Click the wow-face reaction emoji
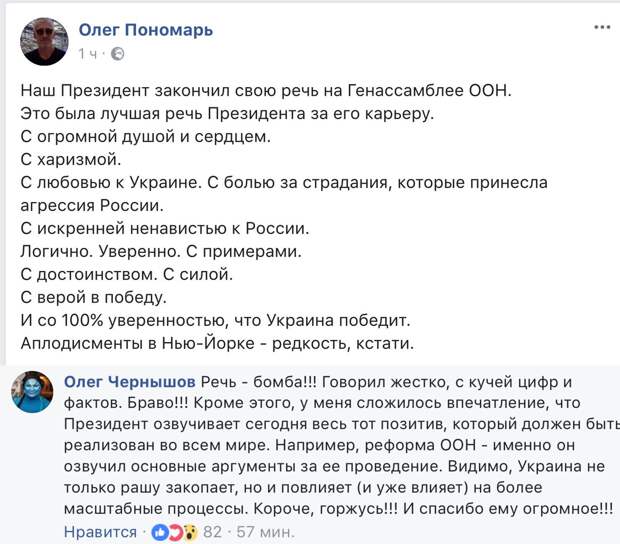 (190, 533)
